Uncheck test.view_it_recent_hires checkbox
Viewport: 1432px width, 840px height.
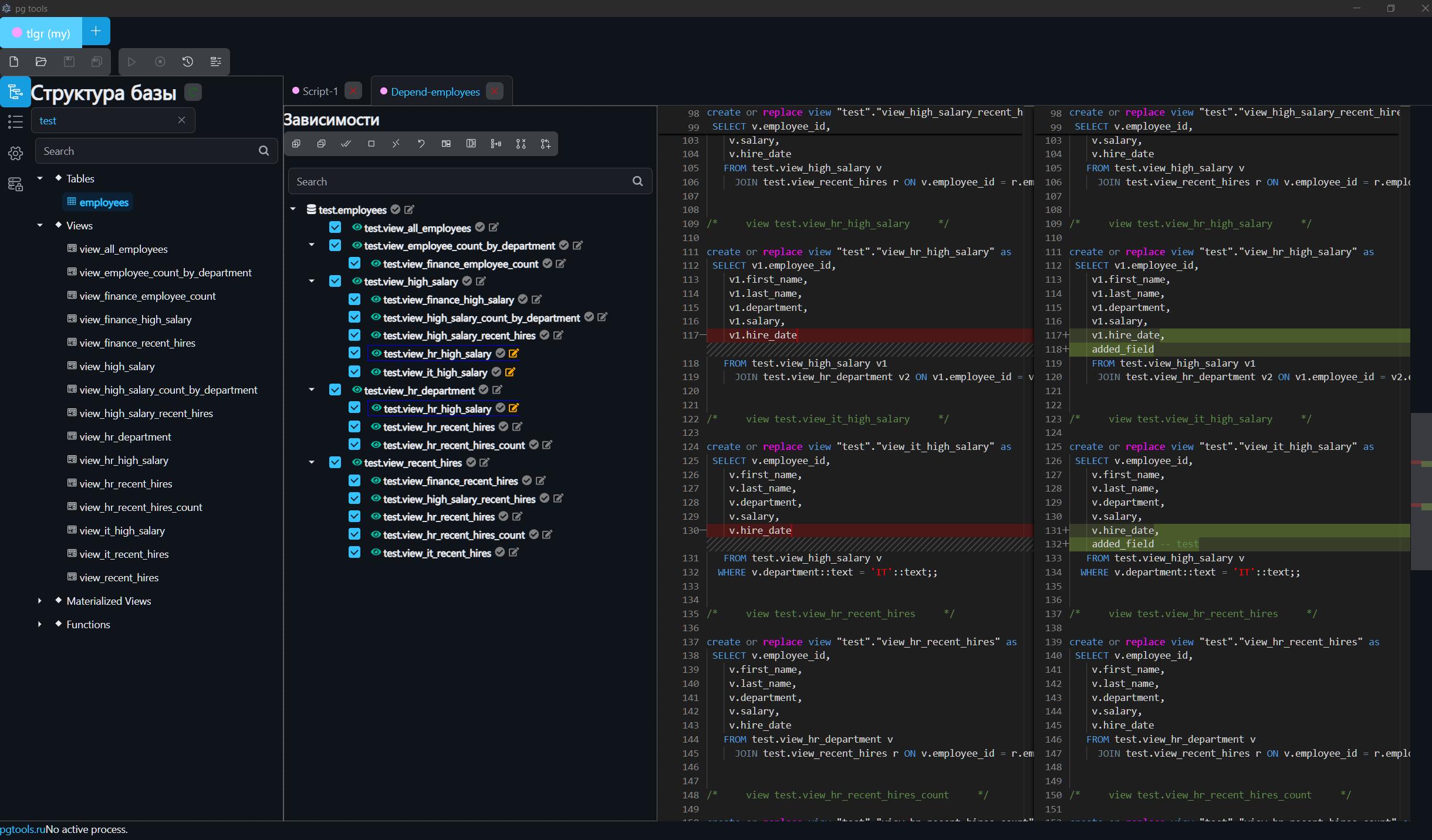354,552
